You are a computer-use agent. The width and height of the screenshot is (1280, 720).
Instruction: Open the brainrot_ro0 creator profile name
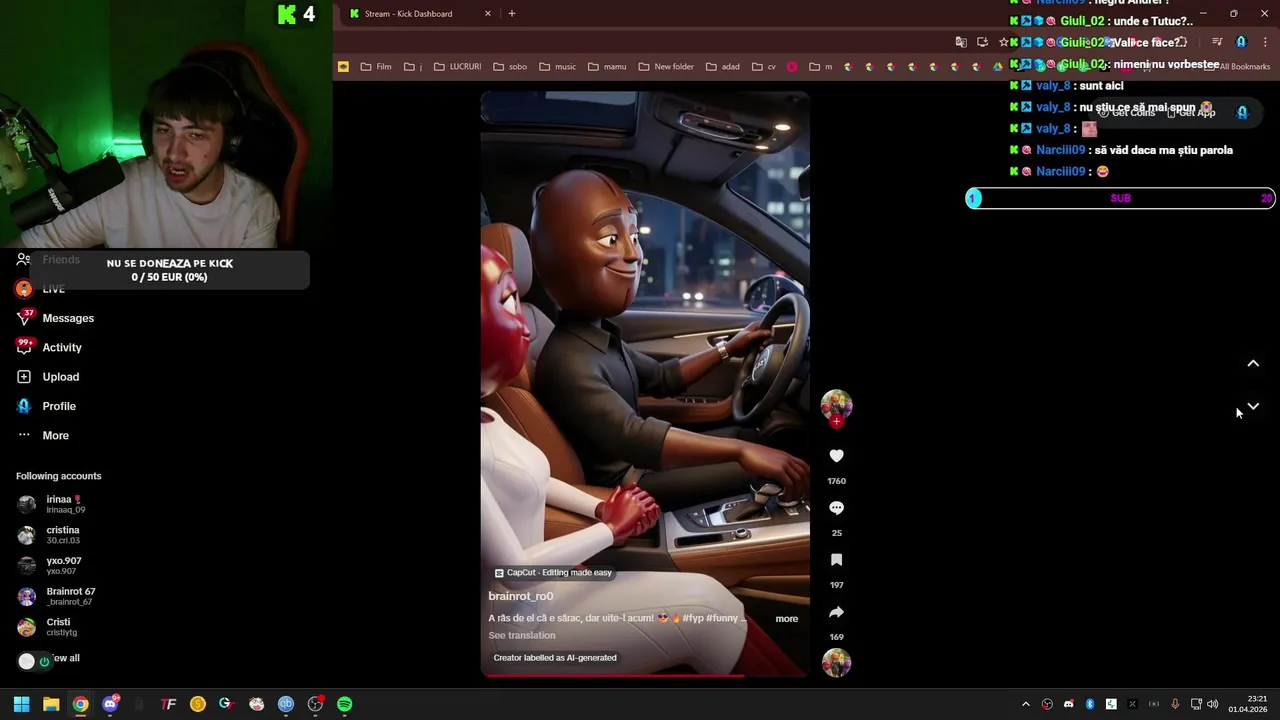click(x=521, y=596)
